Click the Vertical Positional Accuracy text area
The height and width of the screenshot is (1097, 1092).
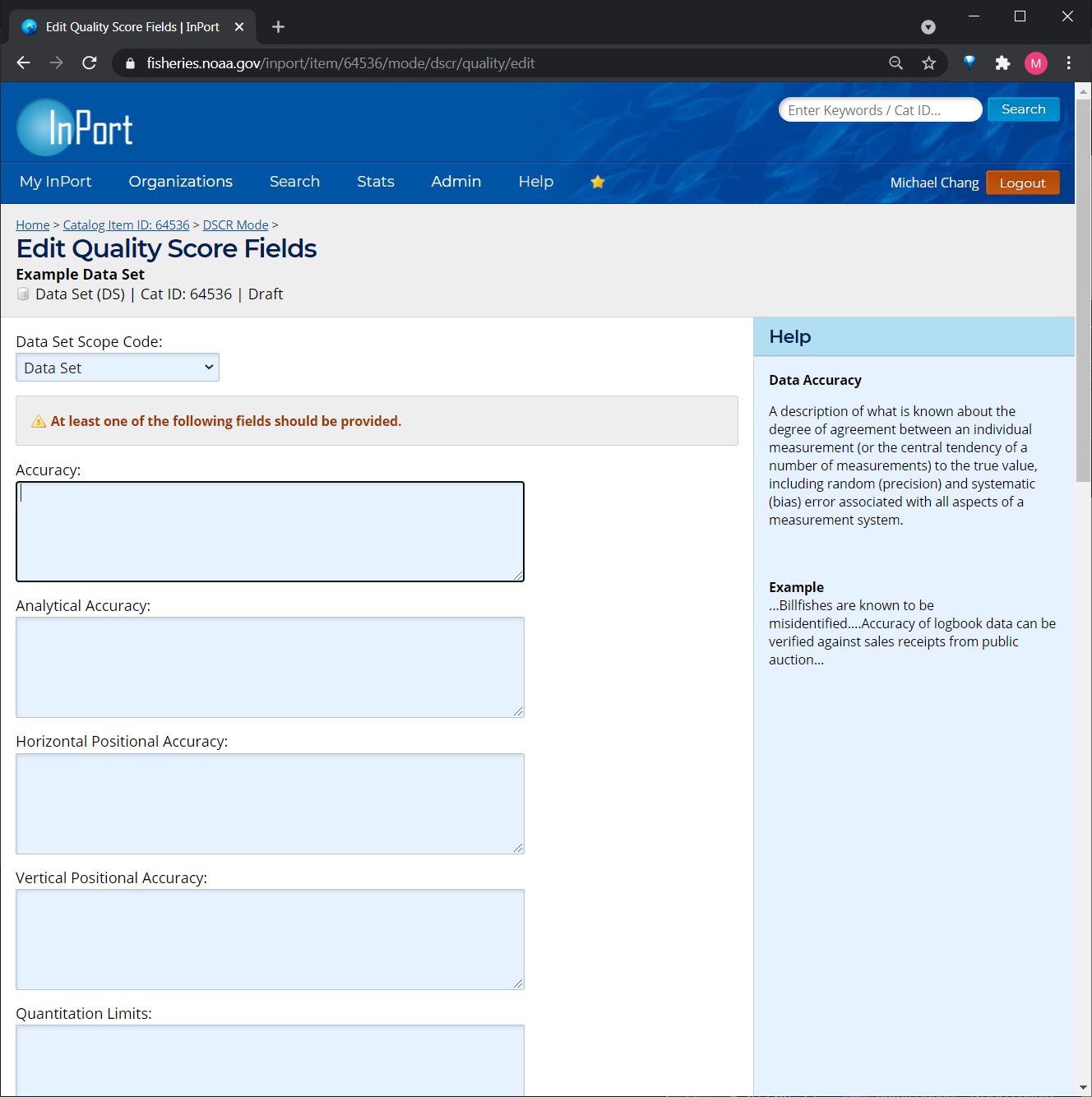[x=270, y=939]
